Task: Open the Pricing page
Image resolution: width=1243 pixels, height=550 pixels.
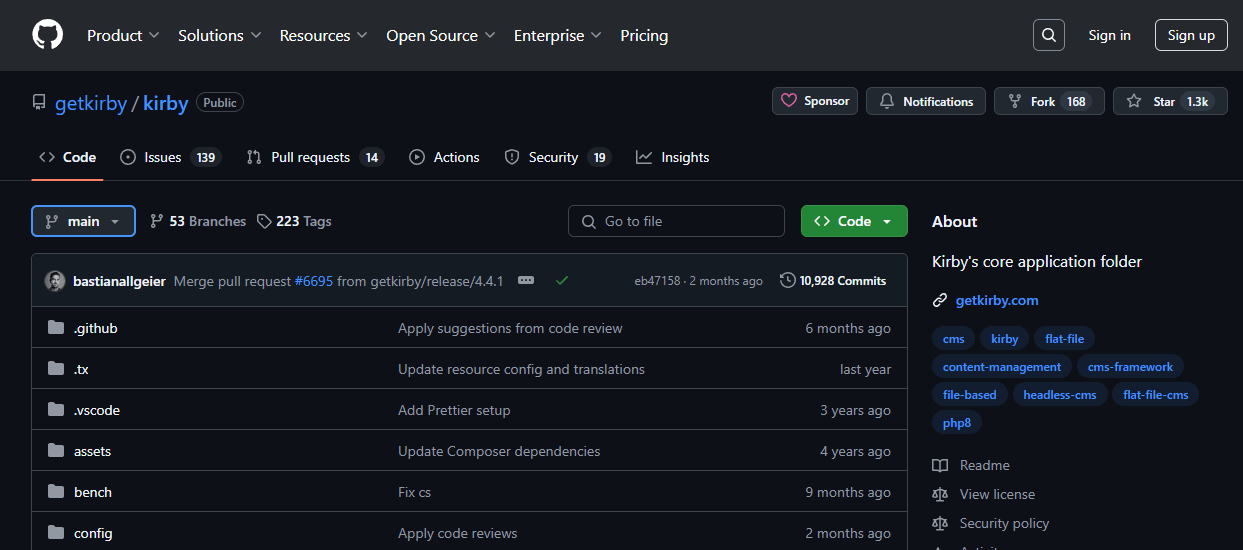Action: coord(644,35)
